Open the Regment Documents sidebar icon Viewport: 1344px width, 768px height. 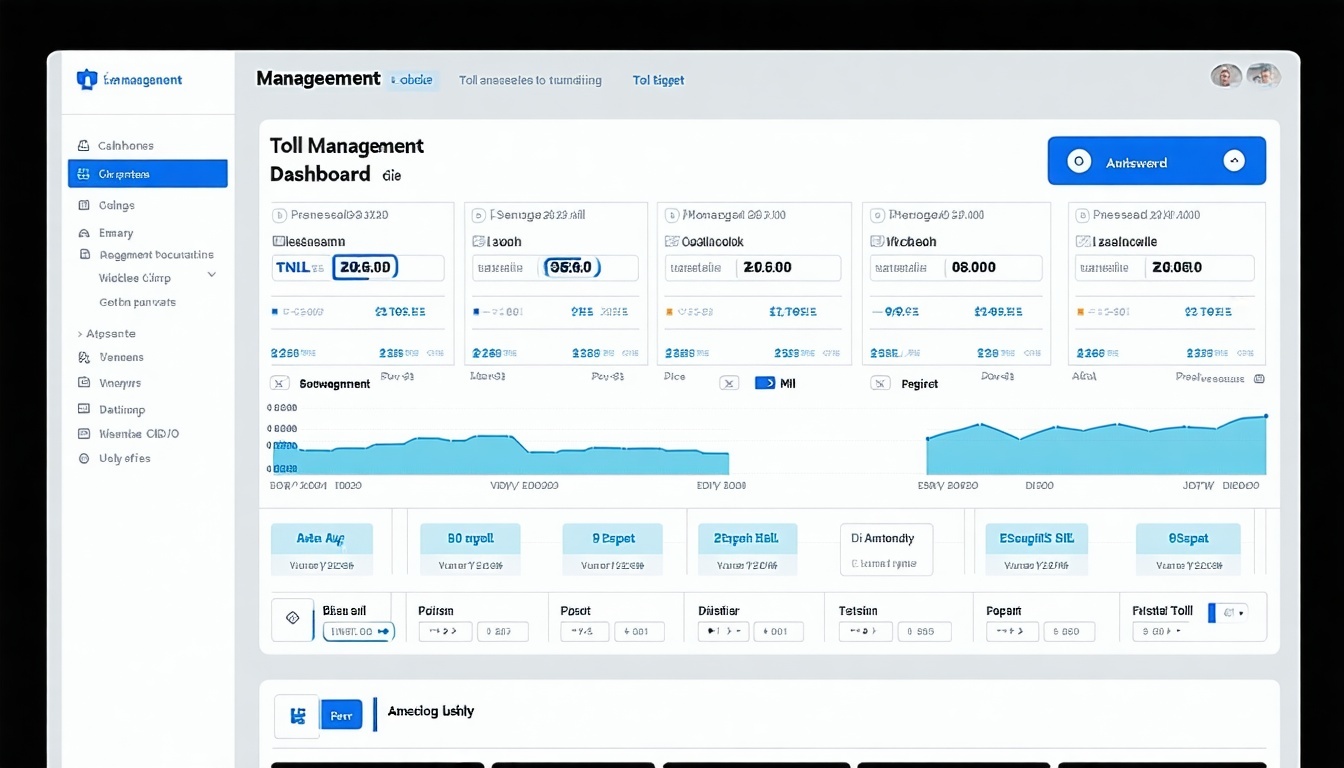tap(83, 254)
